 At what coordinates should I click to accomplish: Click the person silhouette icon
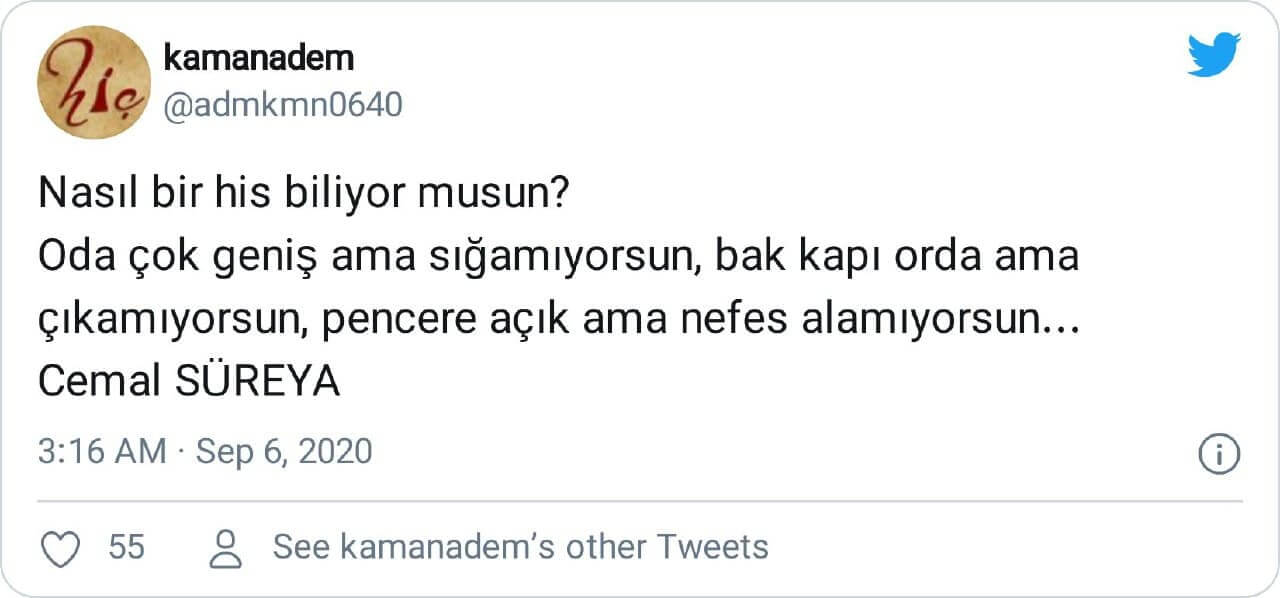click(229, 547)
